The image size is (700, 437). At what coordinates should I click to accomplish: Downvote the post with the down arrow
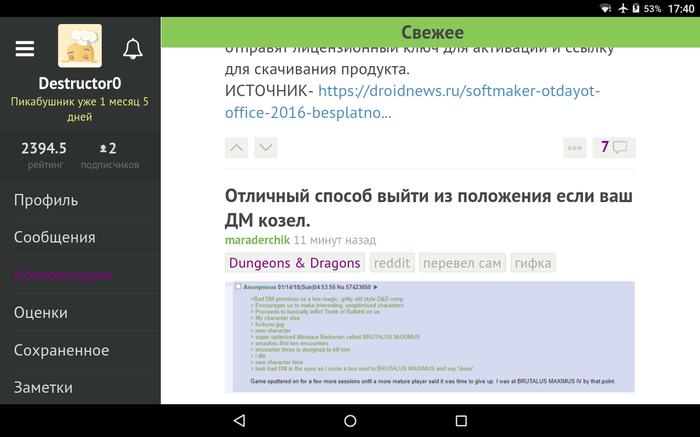pyautogui.click(x=265, y=148)
